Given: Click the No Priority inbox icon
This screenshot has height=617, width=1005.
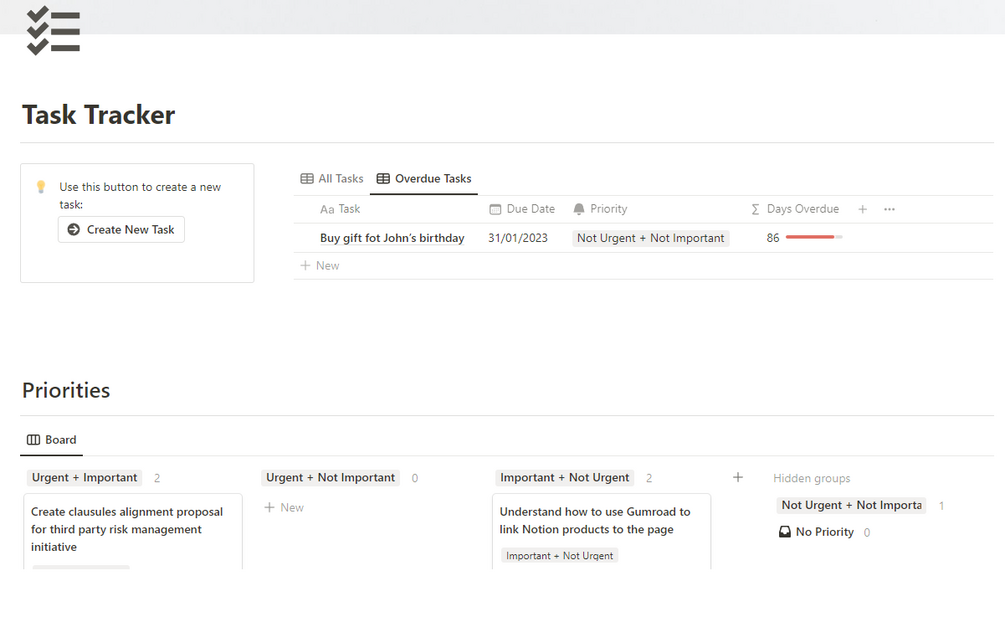Looking at the screenshot, I should tap(785, 532).
